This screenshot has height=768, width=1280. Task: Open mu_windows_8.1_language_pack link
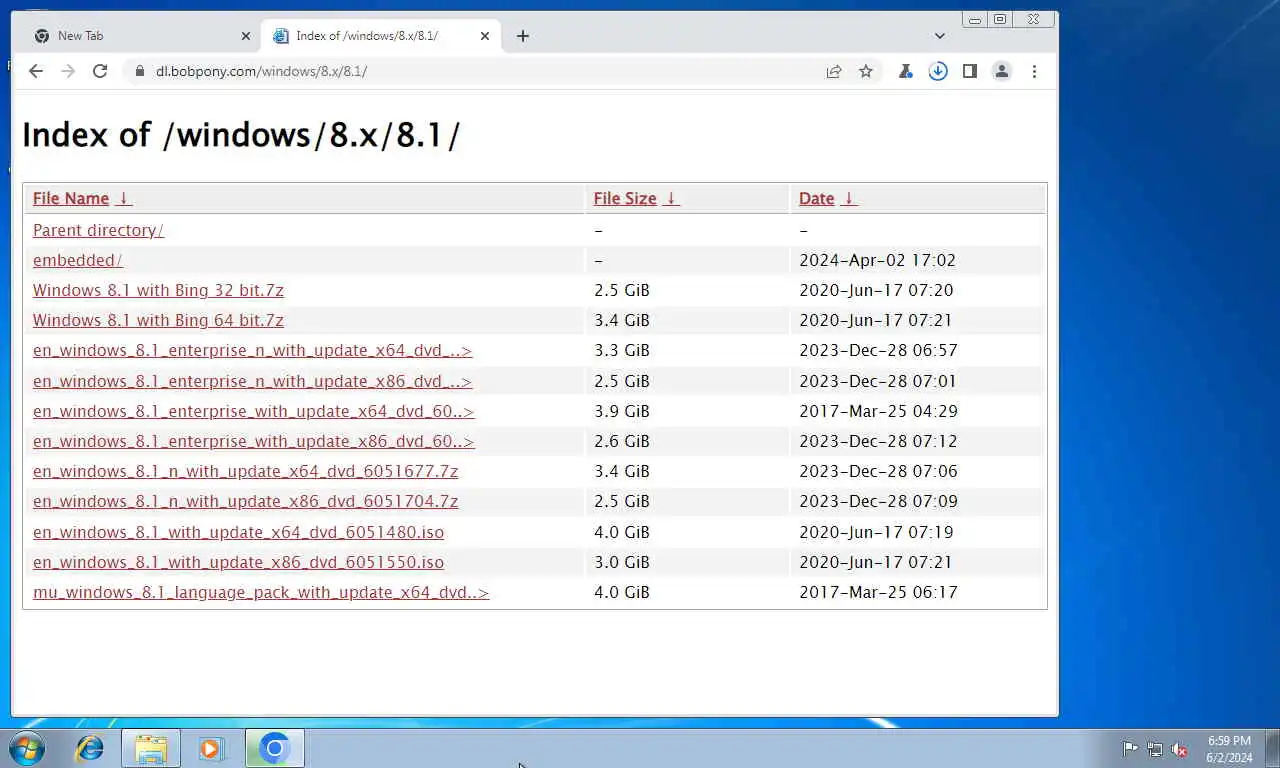click(x=261, y=592)
